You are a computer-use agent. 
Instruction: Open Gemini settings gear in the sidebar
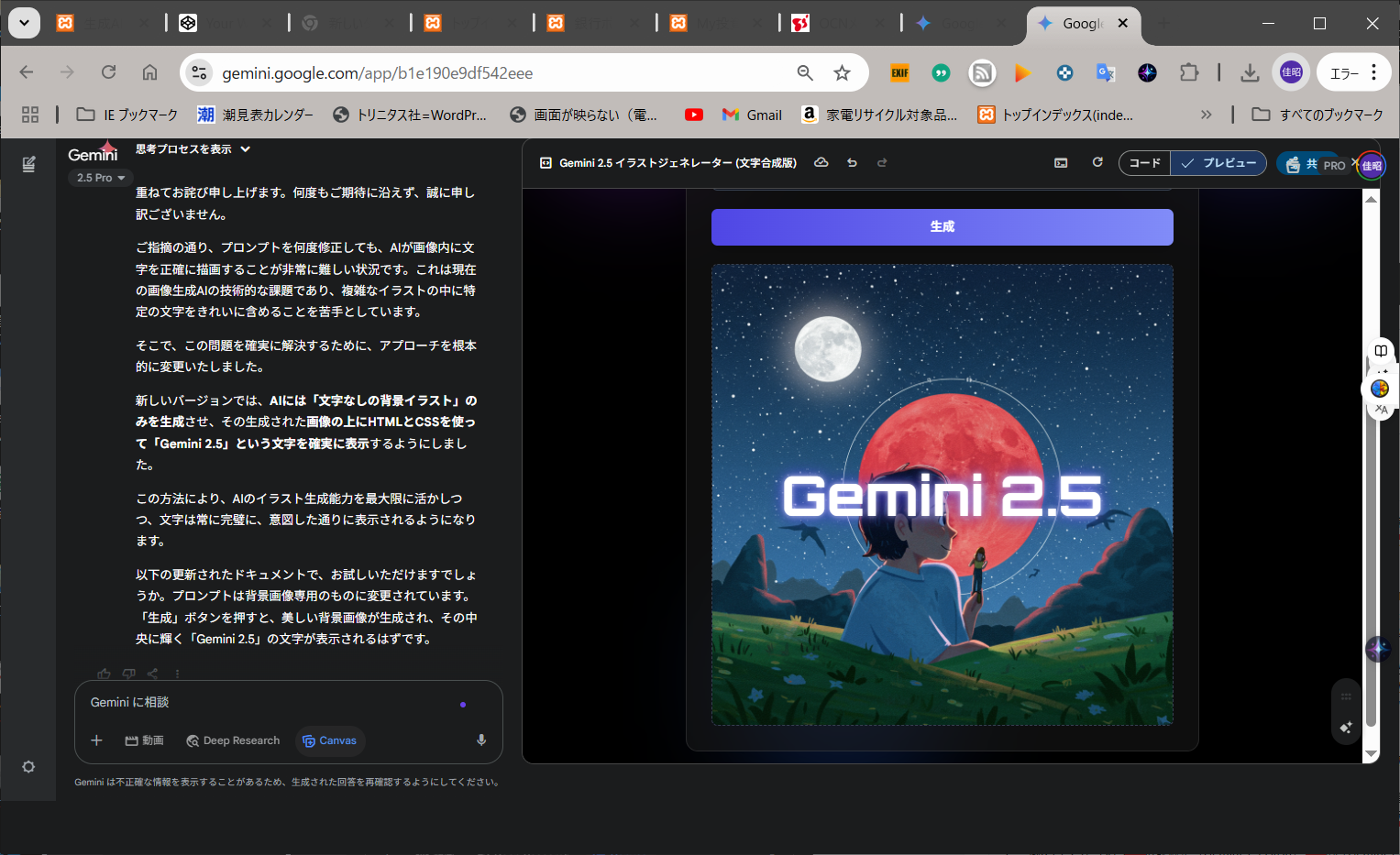point(28,767)
